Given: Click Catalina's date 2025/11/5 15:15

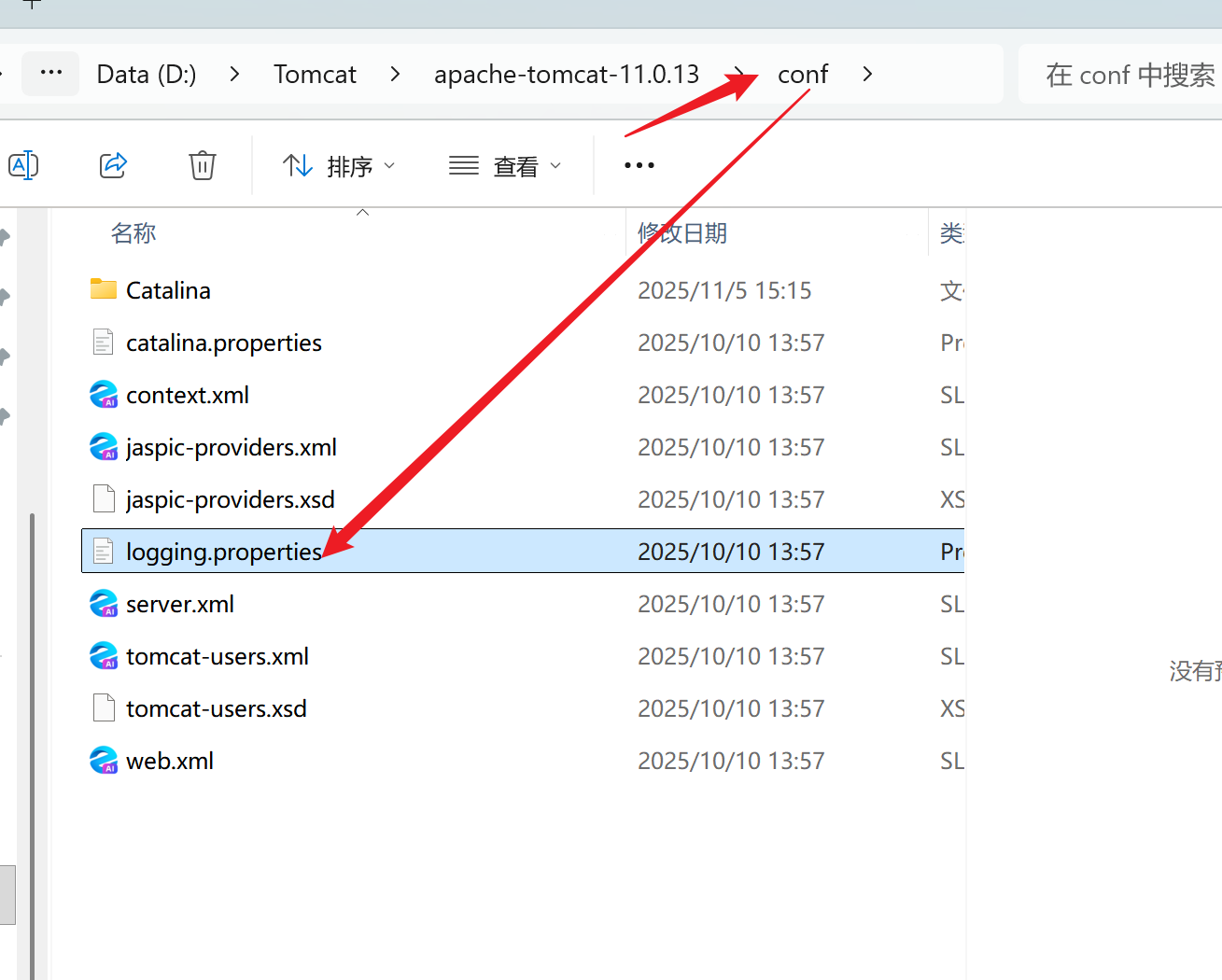Looking at the screenshot, I should click(x=724, y=290).
